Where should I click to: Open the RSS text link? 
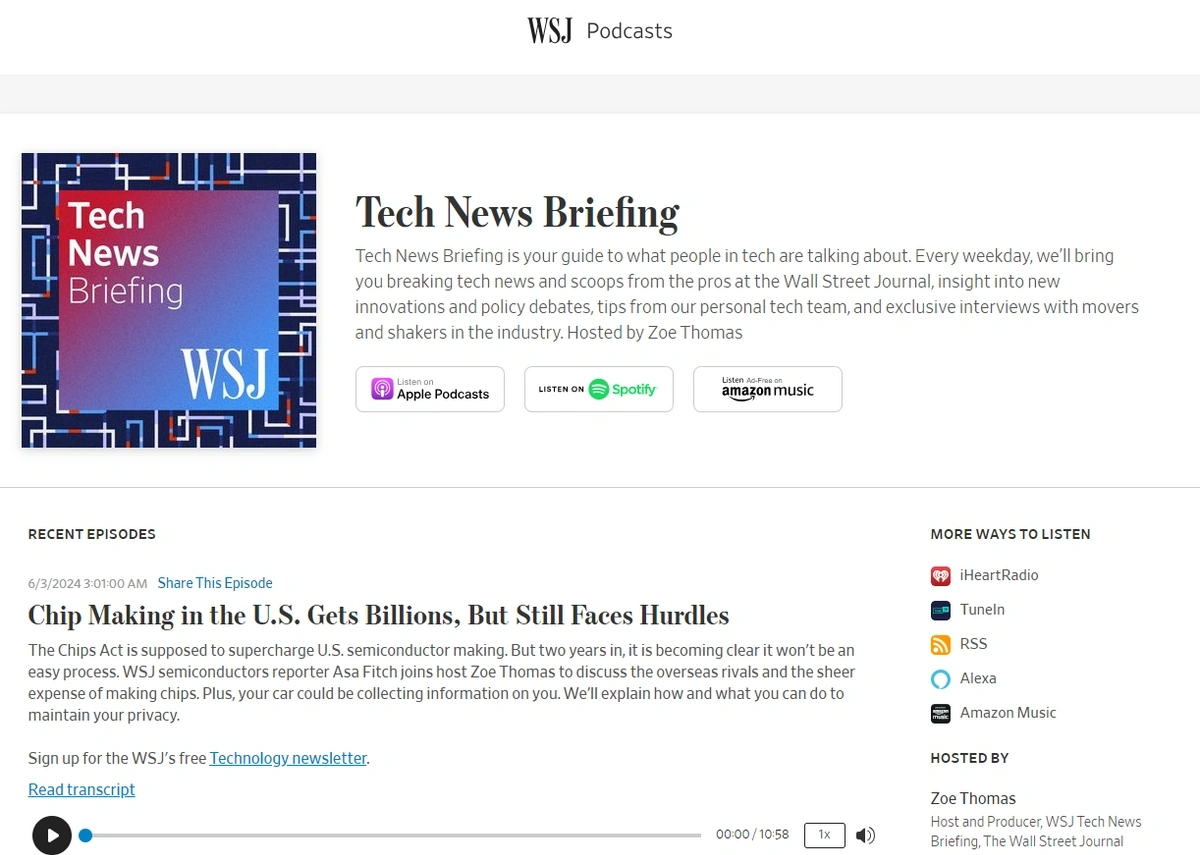tap(973, 644)
